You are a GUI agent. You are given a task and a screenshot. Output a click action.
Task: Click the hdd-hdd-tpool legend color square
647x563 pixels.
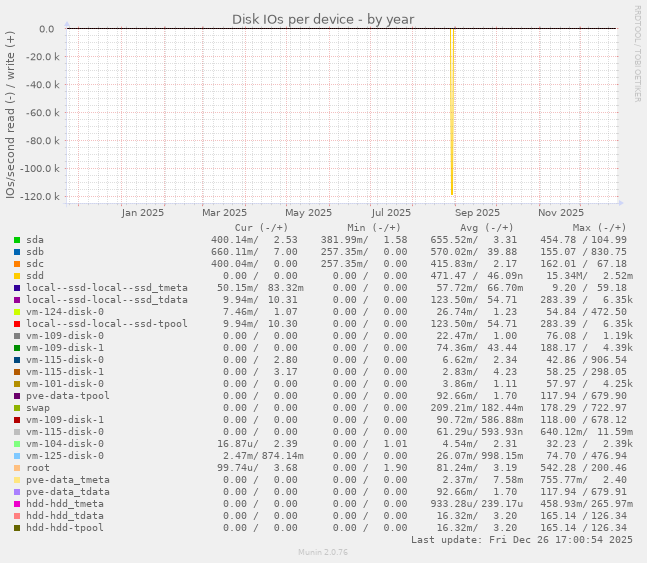click(x=17, y=528)
